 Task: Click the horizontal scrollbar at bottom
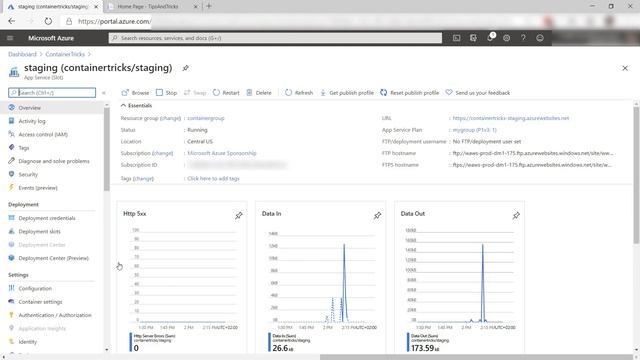(476, 357)
